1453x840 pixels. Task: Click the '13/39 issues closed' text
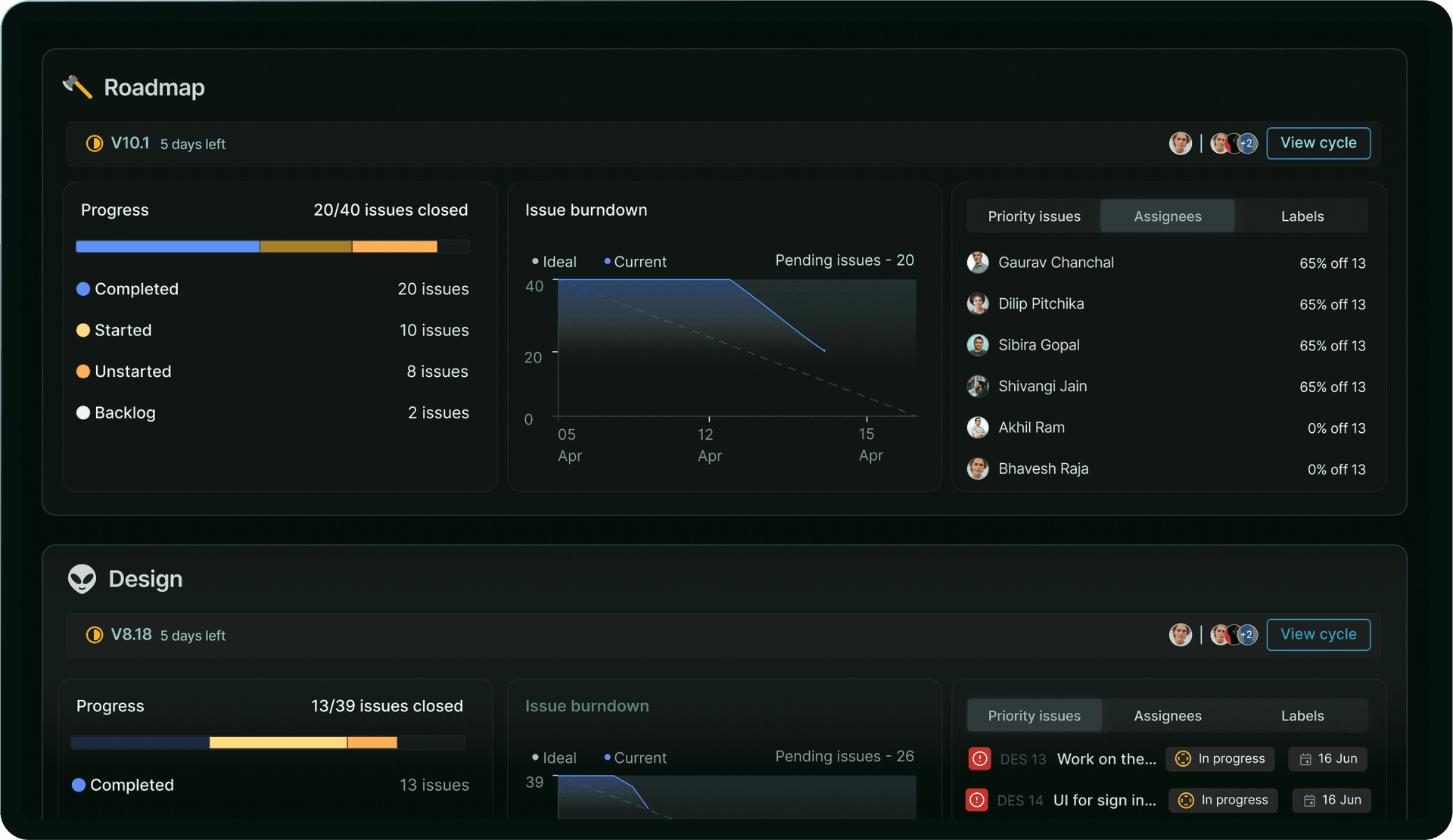click(x=387, y=706)
